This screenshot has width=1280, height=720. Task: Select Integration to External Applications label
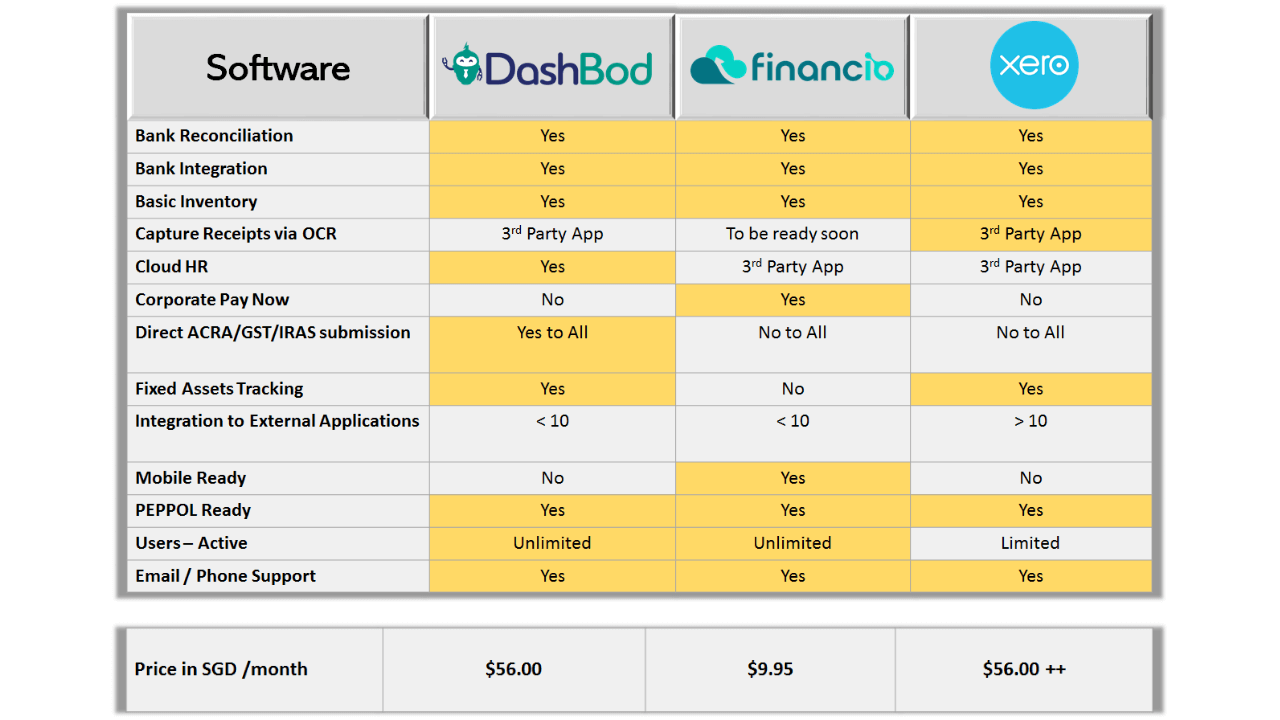pyautogui.click(x=277, y=421)
